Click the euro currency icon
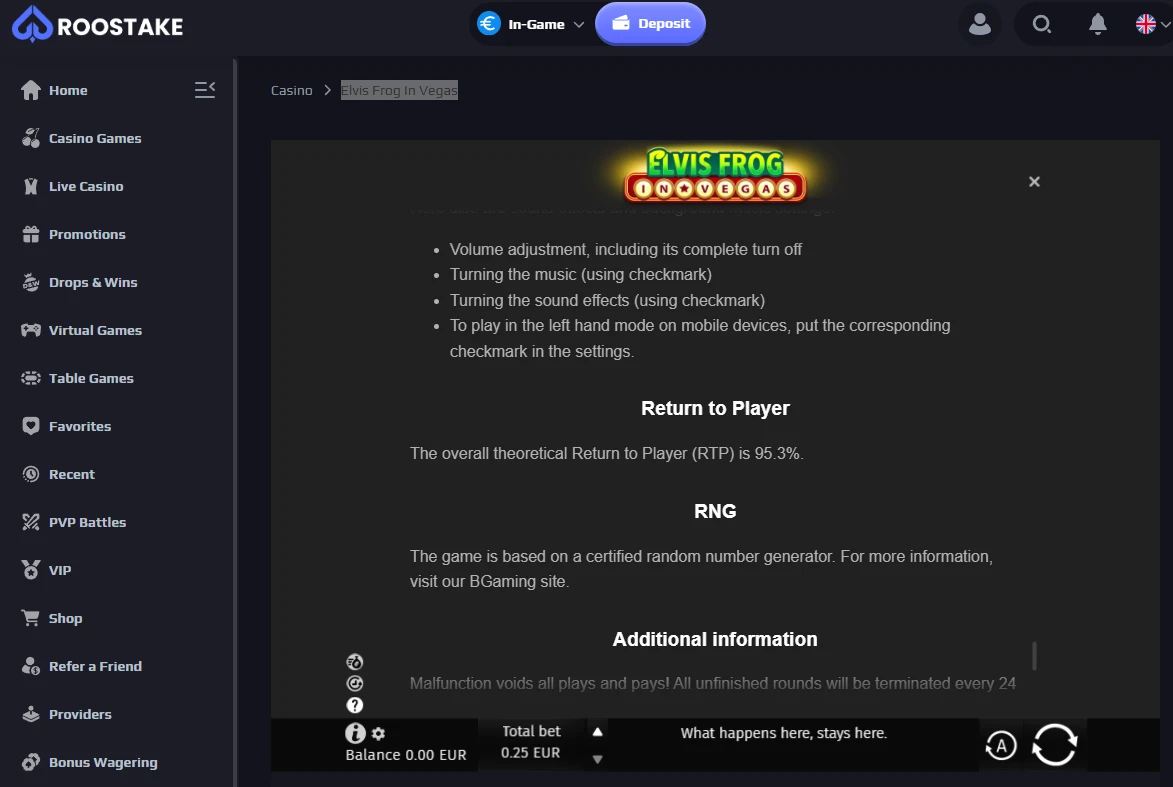This screenshot has height=787, width=1173. [x=489, y=24]
